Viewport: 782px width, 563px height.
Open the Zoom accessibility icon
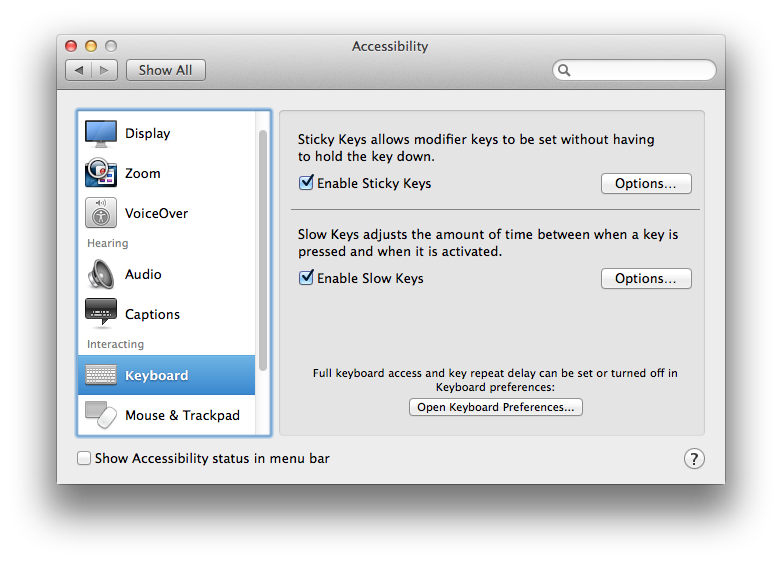101,173
